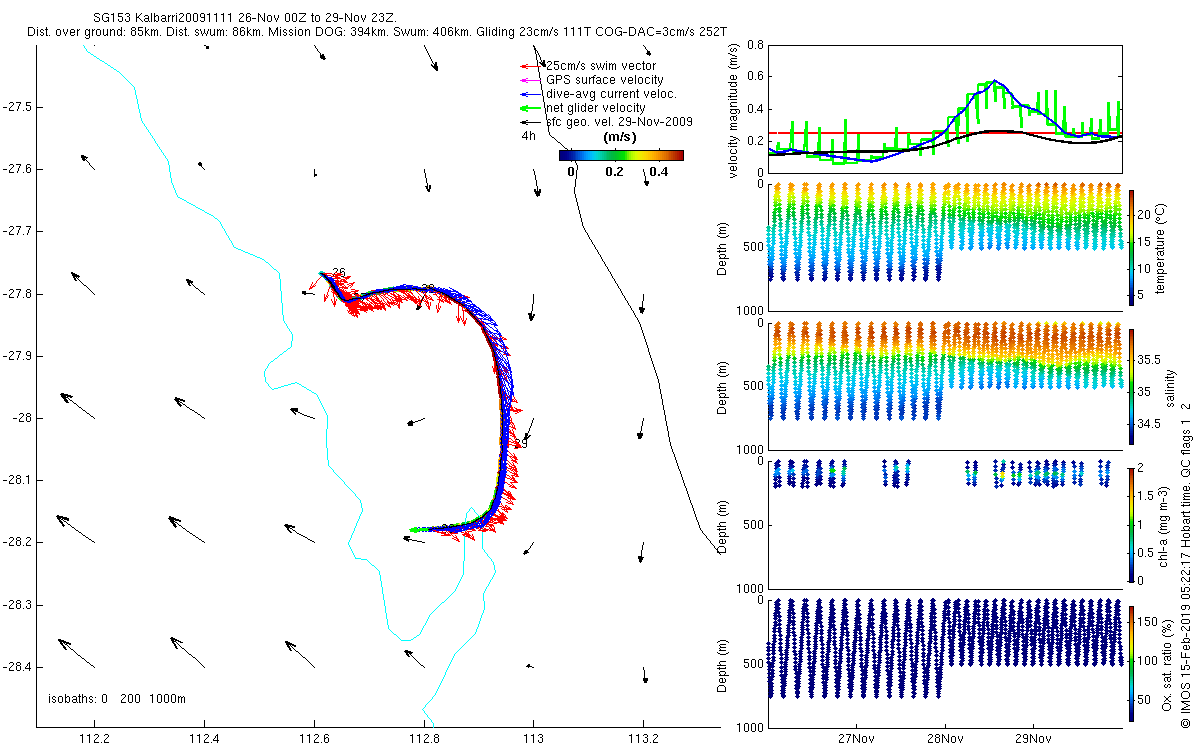Click the '1.5' chl-a colorbar tick
Image resolution: width=1200 pixels, height=750 pixels.
1147,496
